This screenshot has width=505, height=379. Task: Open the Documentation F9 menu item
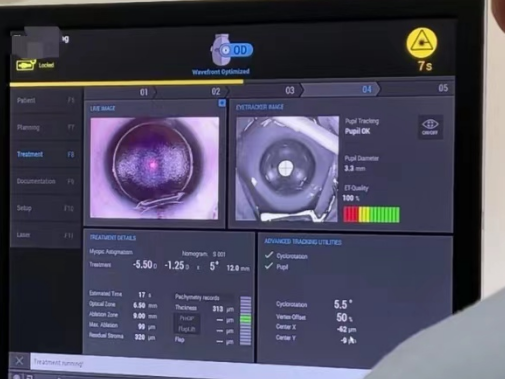pos(46,181)
